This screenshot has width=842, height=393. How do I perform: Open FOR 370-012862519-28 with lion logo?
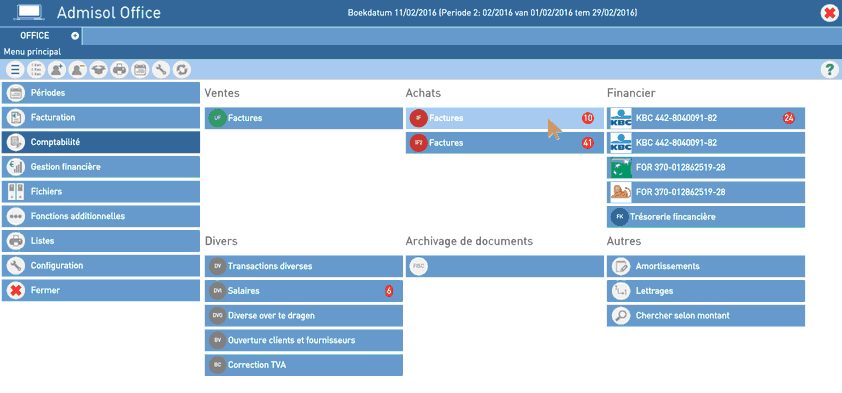click(x=706, y=192)
